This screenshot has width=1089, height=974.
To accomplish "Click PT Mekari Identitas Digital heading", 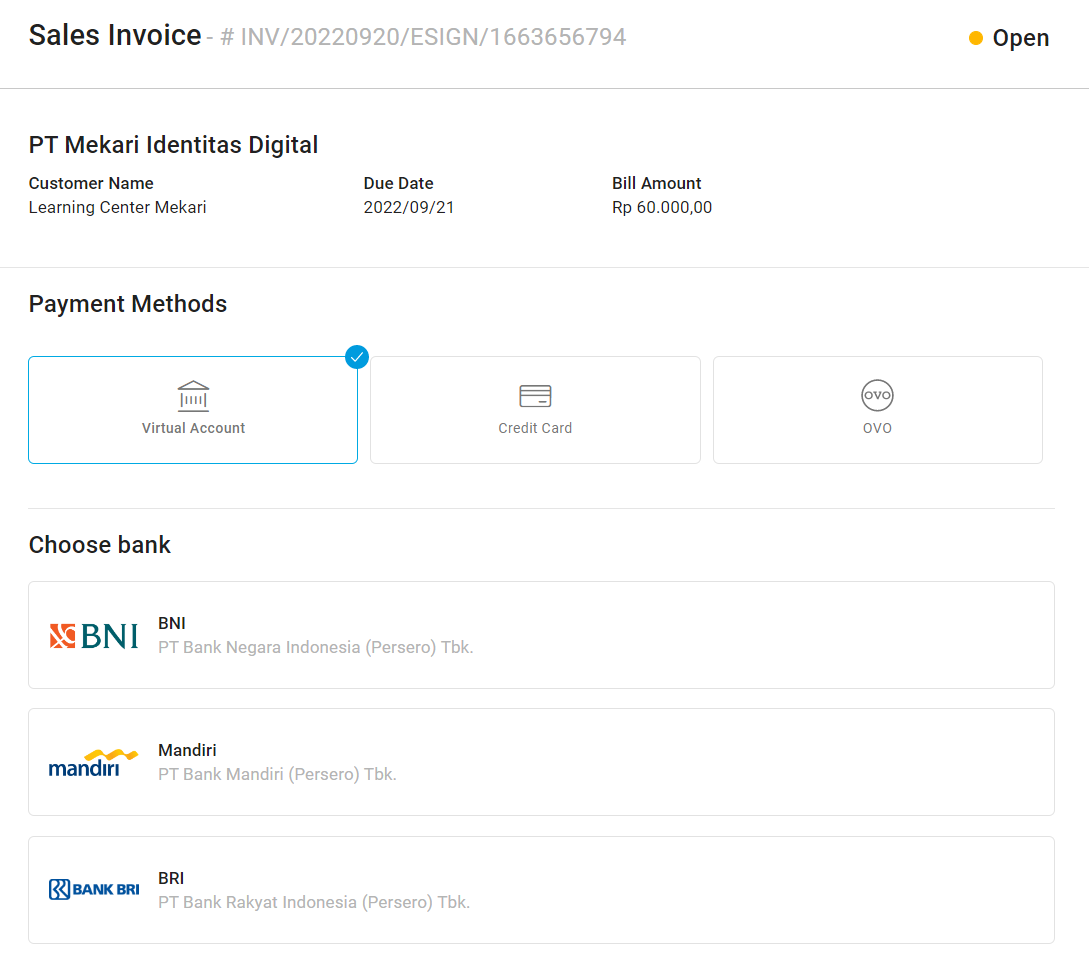I will [173, 145].
